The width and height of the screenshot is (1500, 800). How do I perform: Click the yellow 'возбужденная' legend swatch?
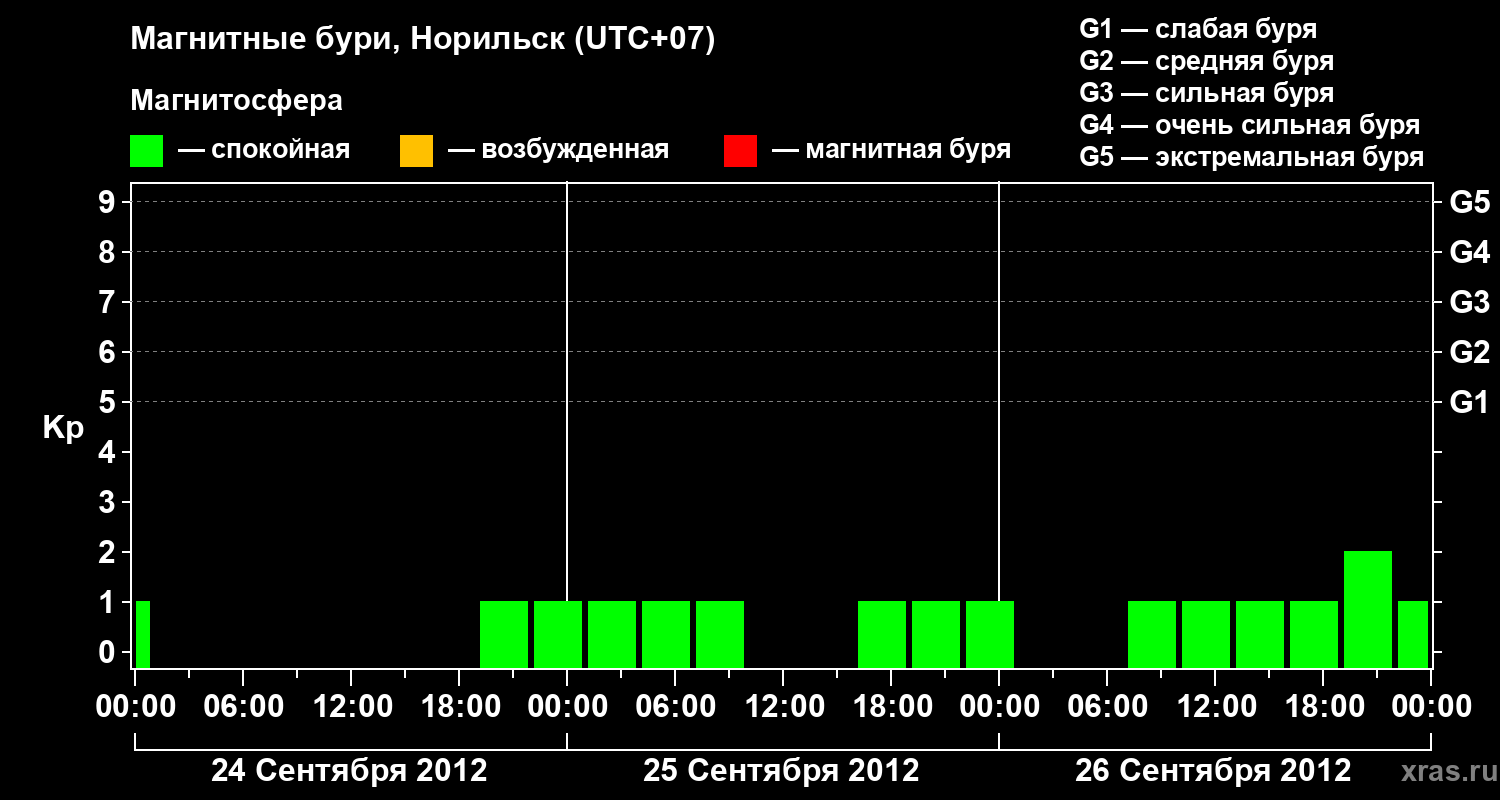416,150
